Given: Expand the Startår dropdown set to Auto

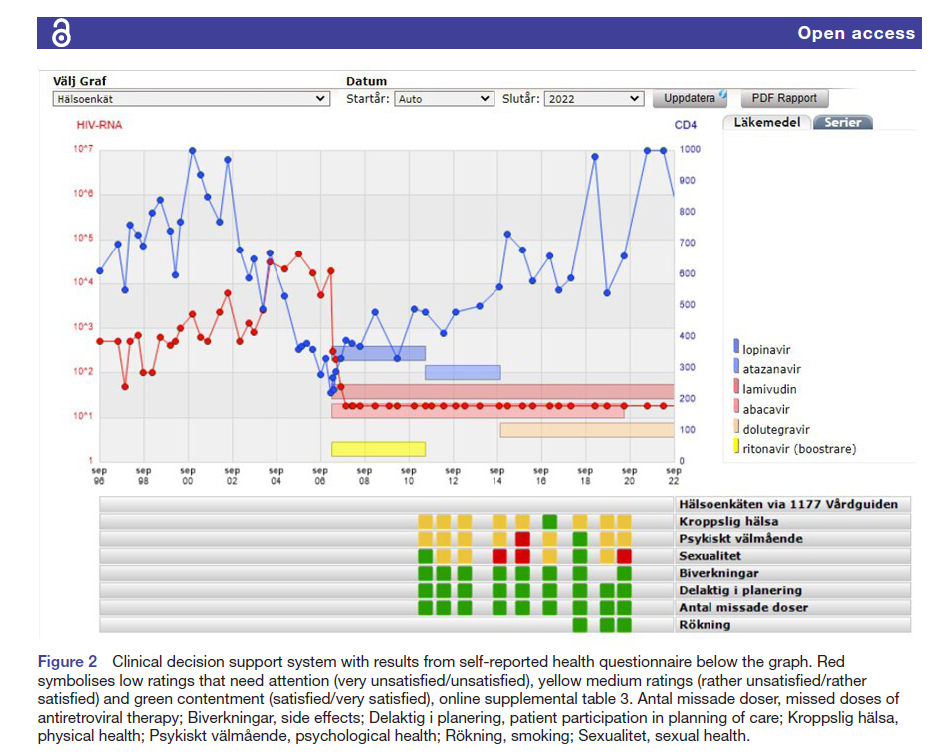Looking at the screenshot, I should point(444,99).
